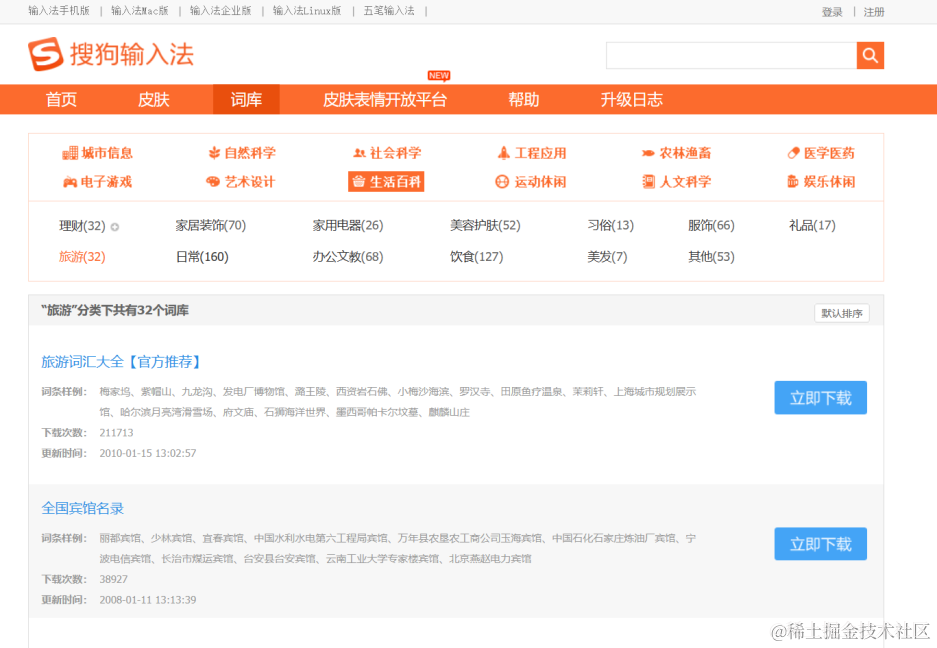
Task: Select the 日常(160) subcategory
Action: tap(202, 256)
